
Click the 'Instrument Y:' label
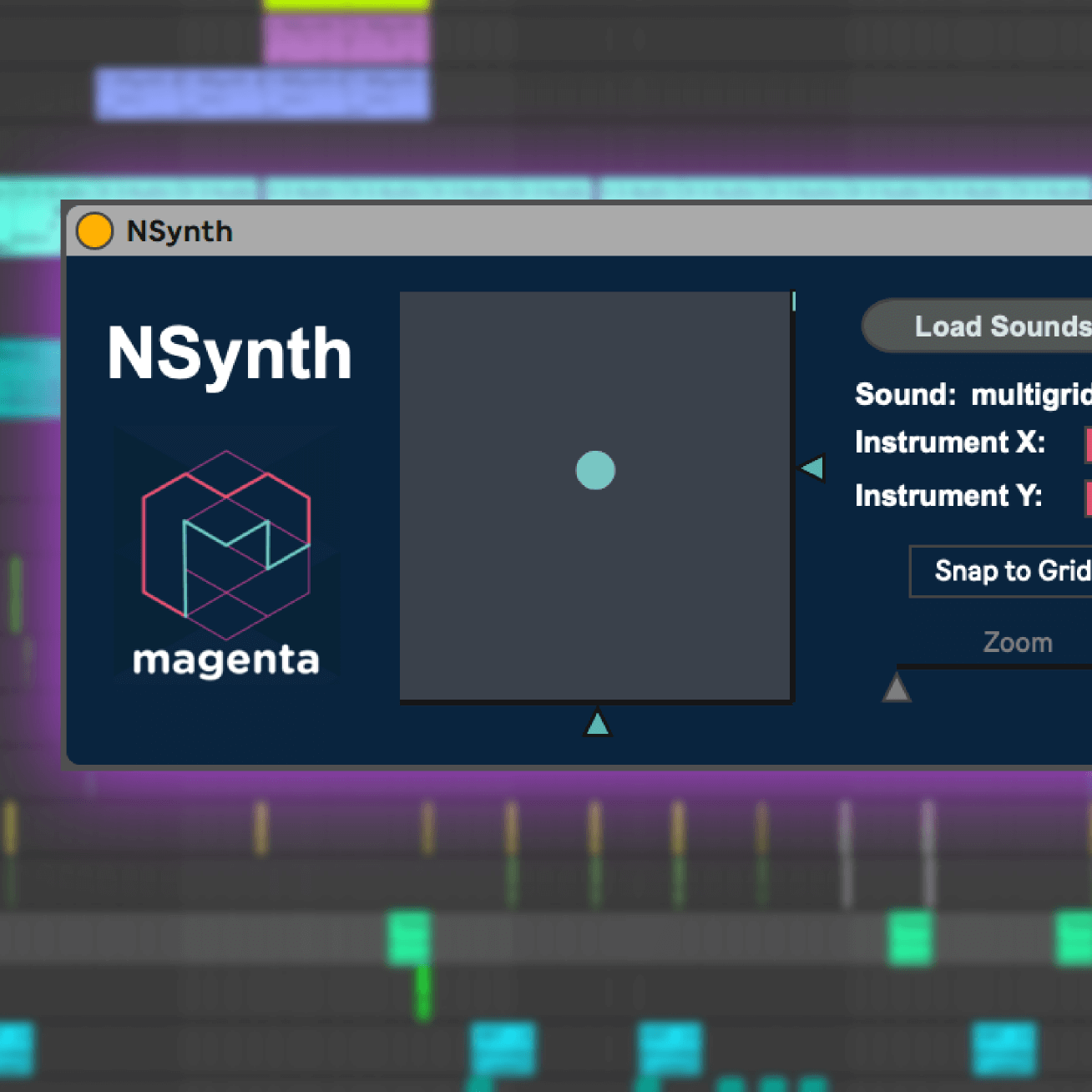[948, 495]
